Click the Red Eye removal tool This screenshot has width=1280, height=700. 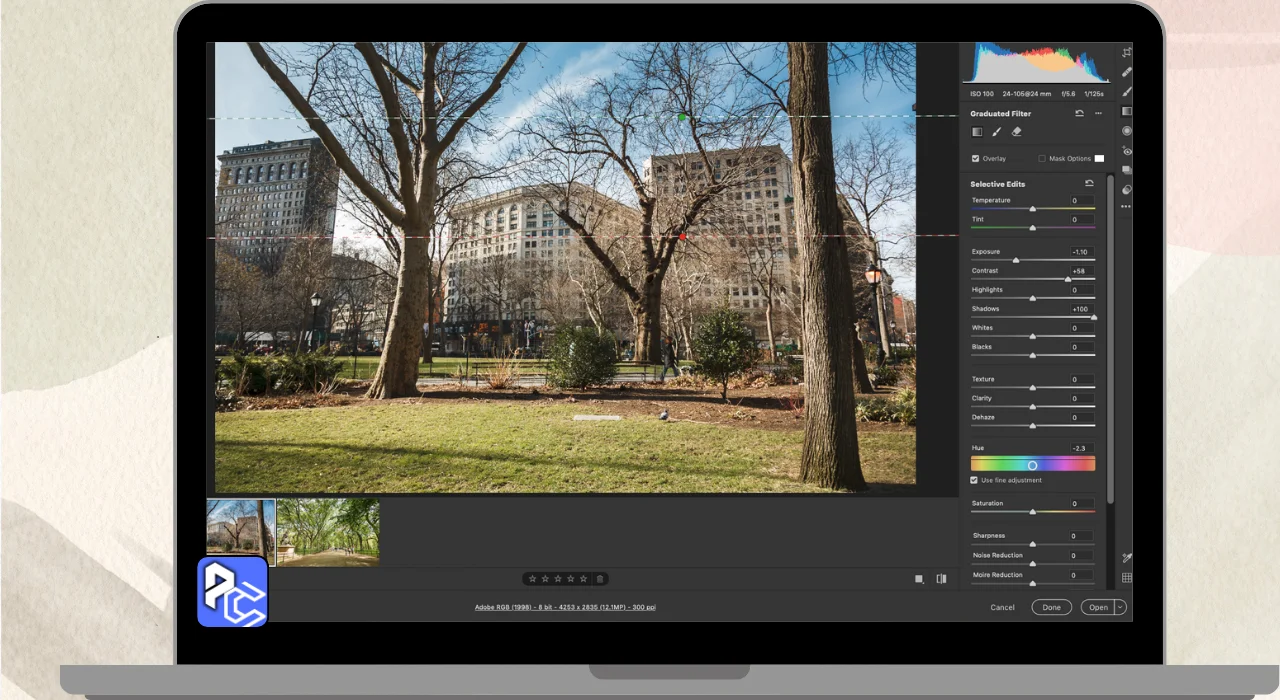1127,151
